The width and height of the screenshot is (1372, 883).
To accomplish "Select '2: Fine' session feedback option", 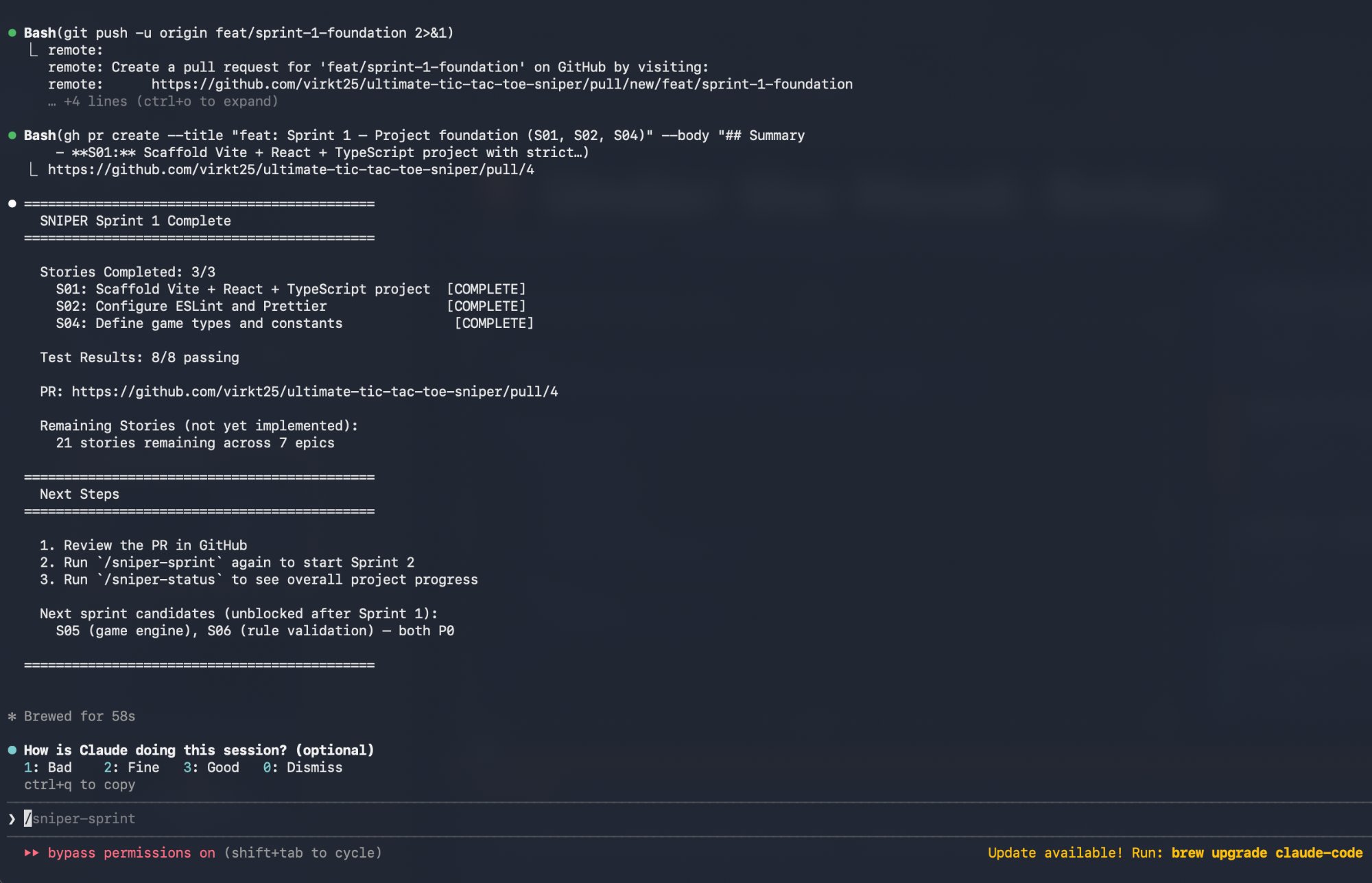I will coord(132,767).
